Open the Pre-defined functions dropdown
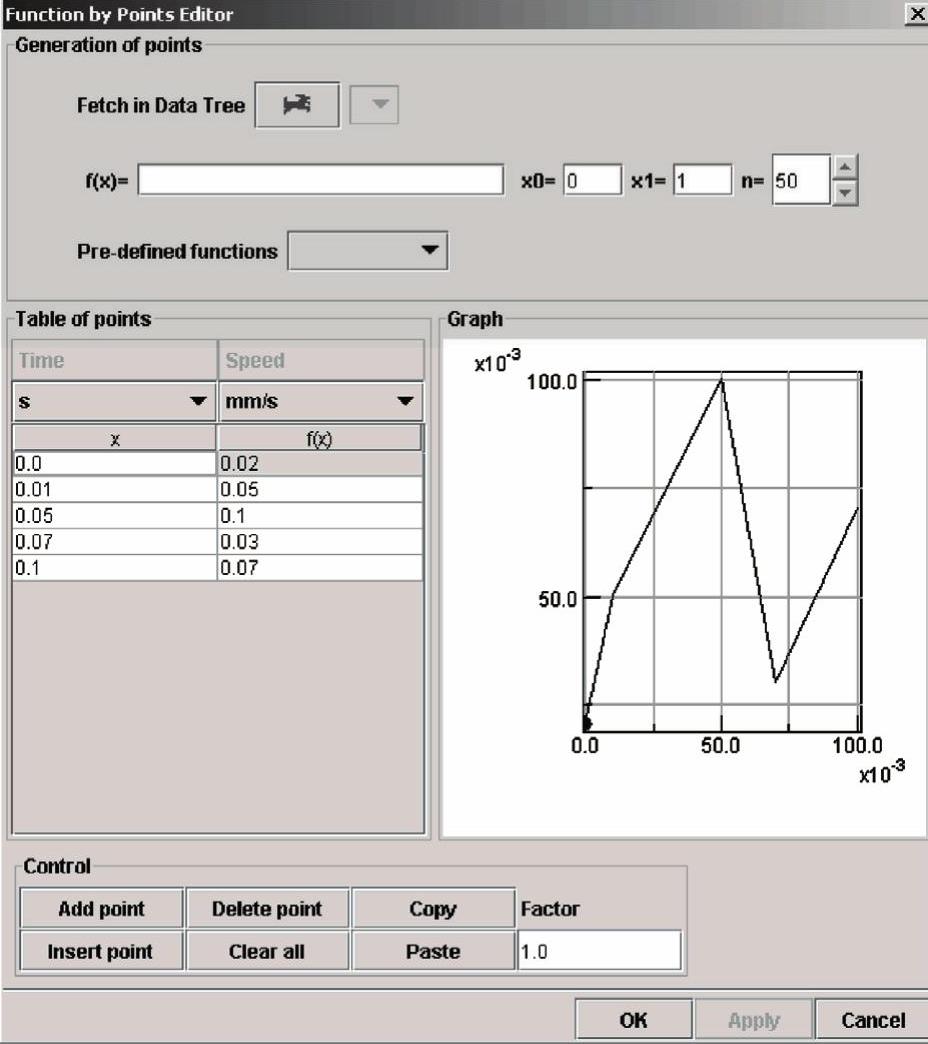This screenshot has width=928, height=1044. click(367, 251)
